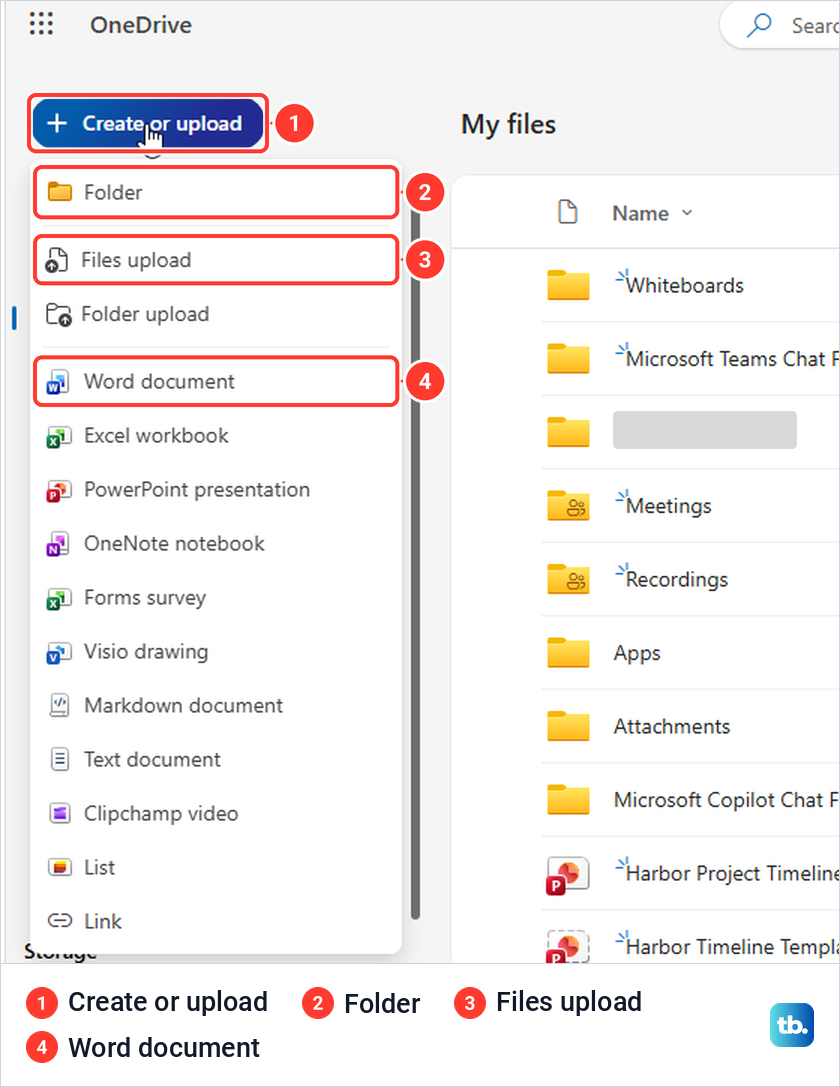Open the Apps folder
Screen dimensions: 840x1087
tap(637, 653)
